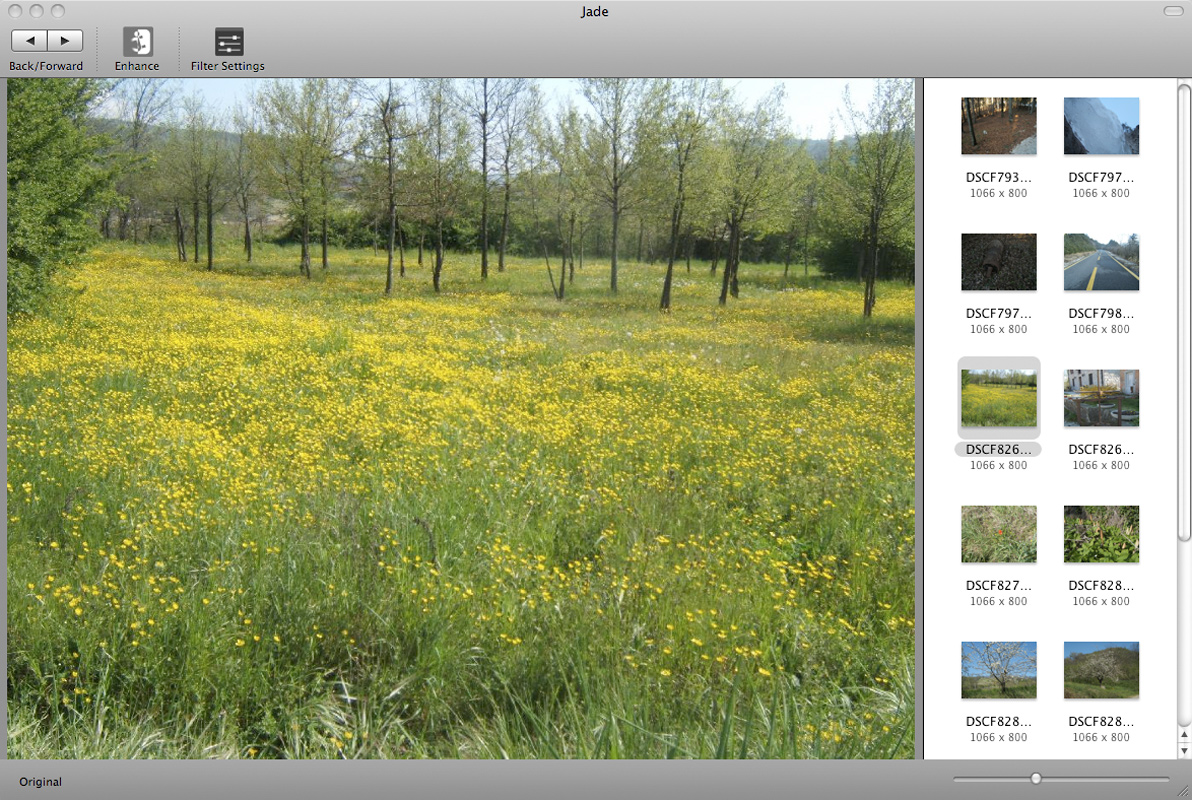Click the "DSCF793..." file name label
This screenshot has width=1192, height=800.
[x=998, y=177]
